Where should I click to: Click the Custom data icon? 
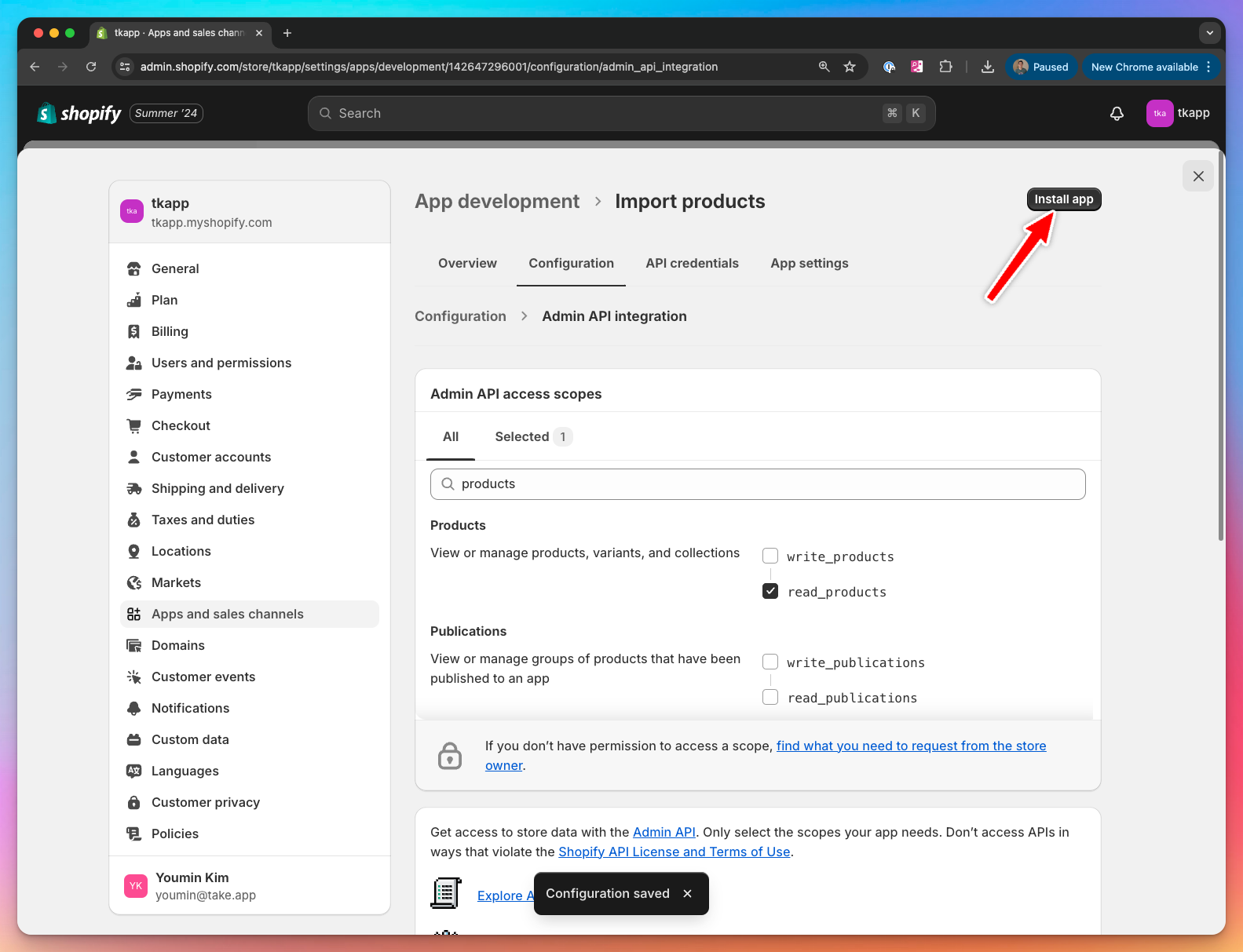pos(134,739)
